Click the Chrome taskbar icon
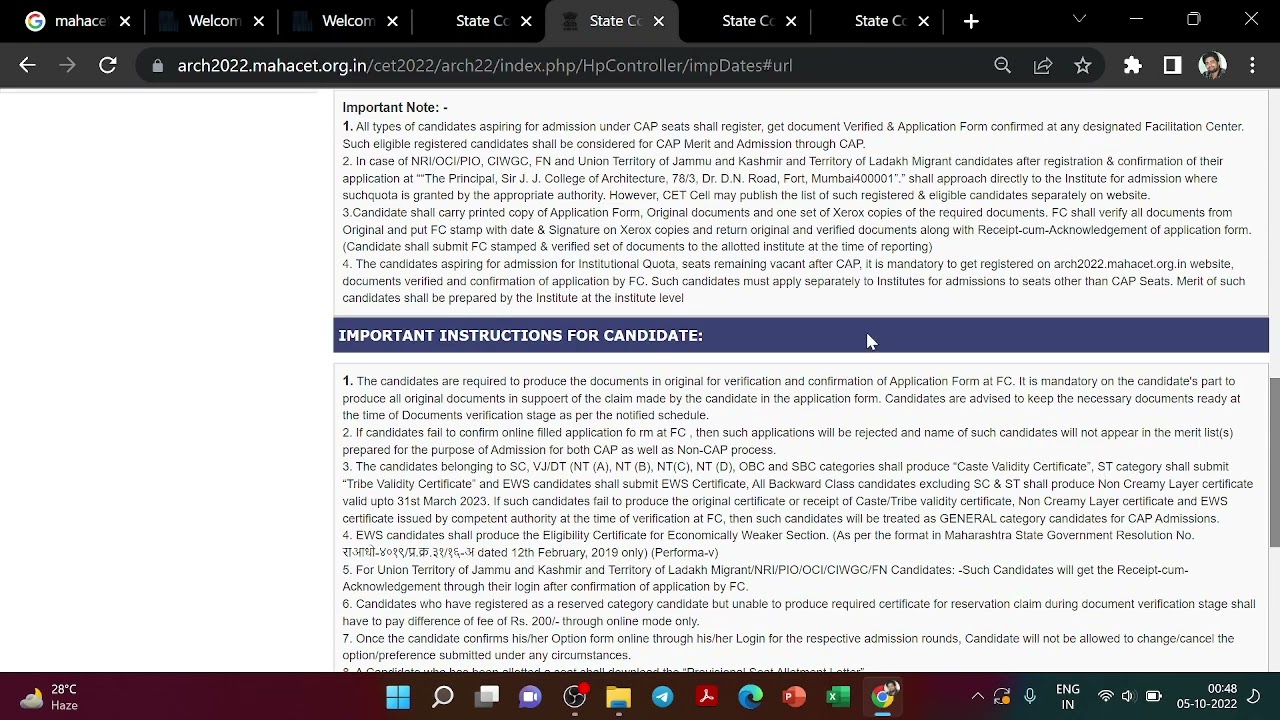Image resolution: width=1280 pixels, height=720 pixels. (x=884, y=697)
